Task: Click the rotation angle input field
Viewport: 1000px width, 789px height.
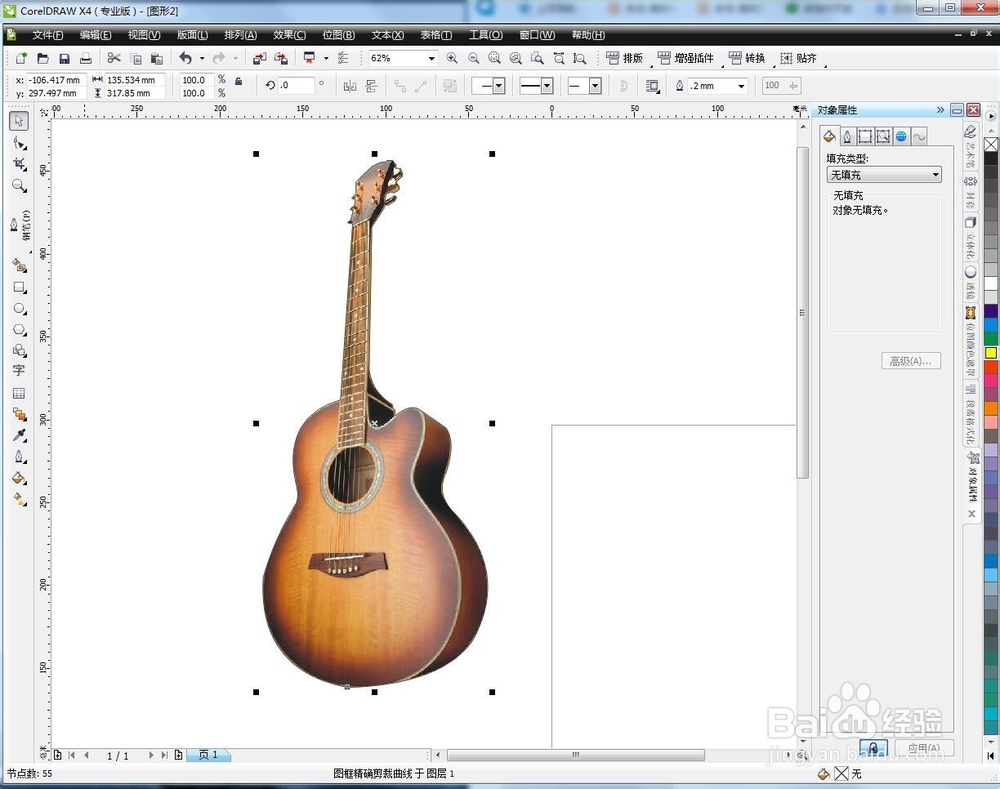Action: coord(297,85)
